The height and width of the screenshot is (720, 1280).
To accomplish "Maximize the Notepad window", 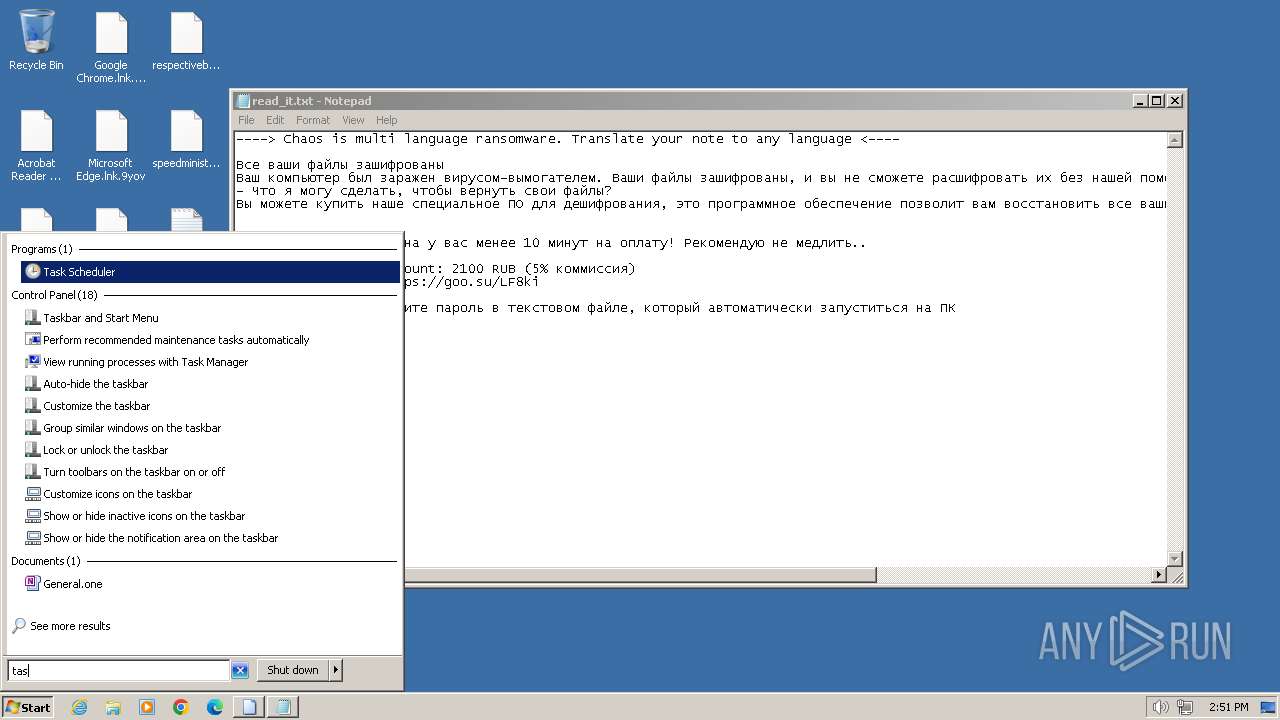I will point(1158,100).
